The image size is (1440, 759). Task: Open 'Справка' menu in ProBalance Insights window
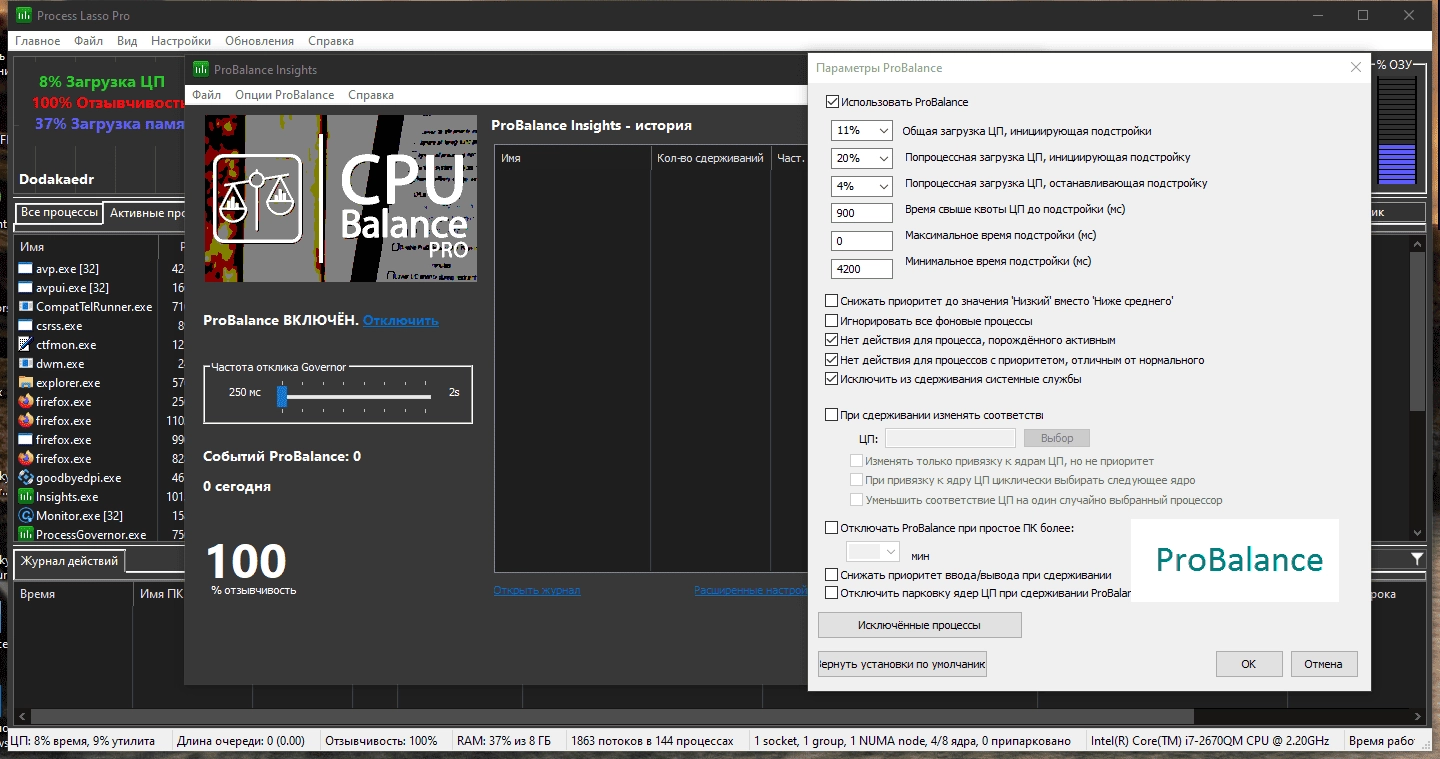coord(371,95)
